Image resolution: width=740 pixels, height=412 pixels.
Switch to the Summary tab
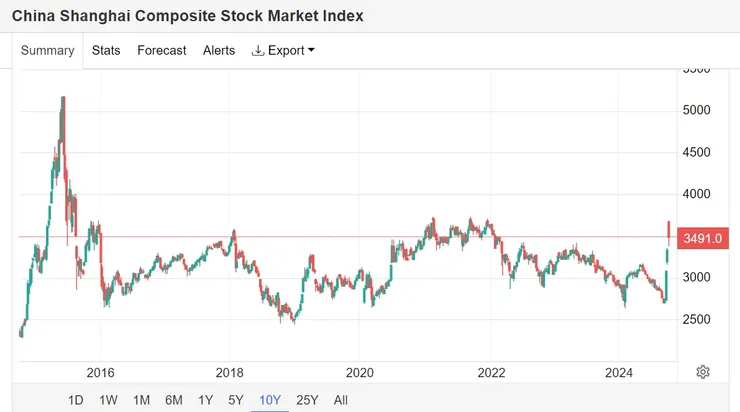48,50
